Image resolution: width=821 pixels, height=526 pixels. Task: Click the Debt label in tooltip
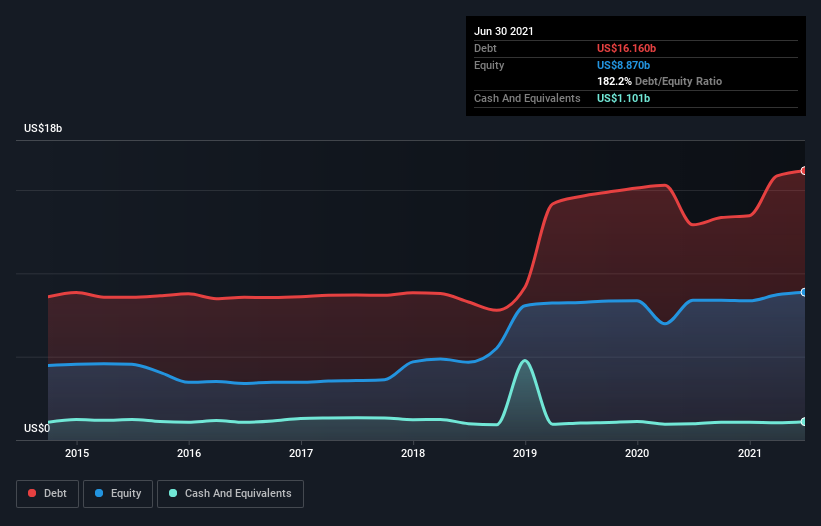tap(485, 48)
